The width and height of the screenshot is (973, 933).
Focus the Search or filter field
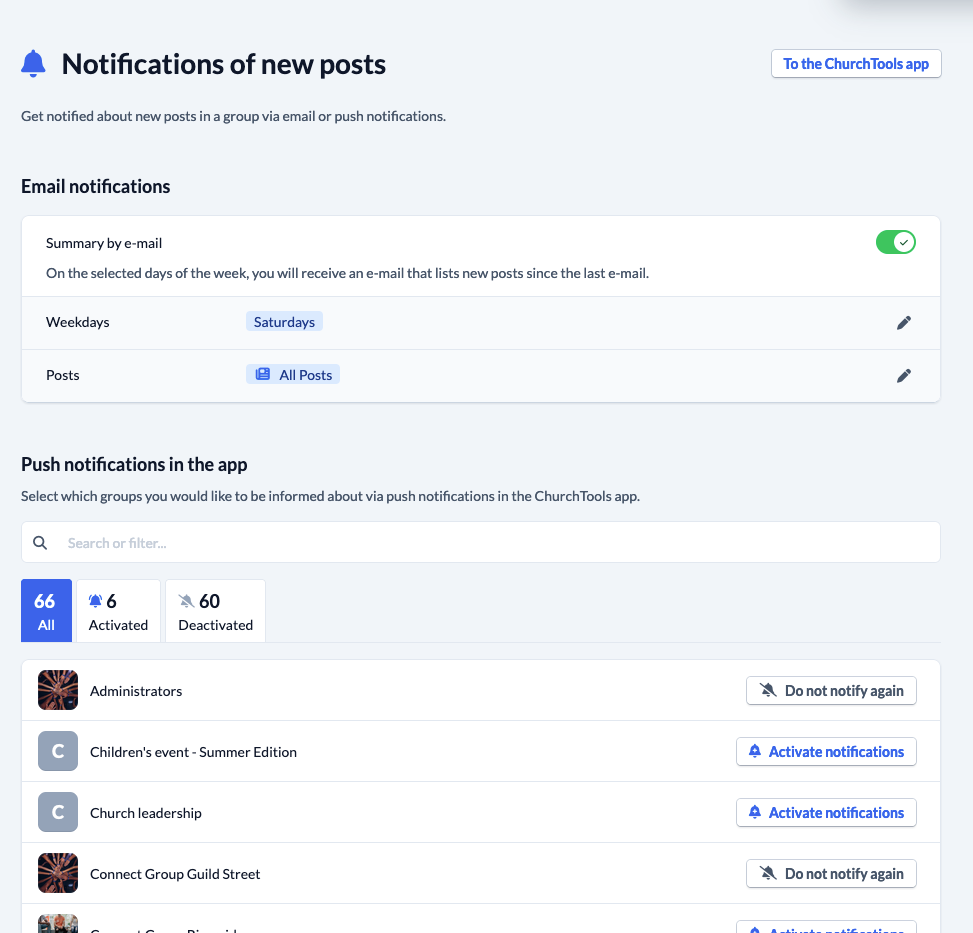pos(481,543)
